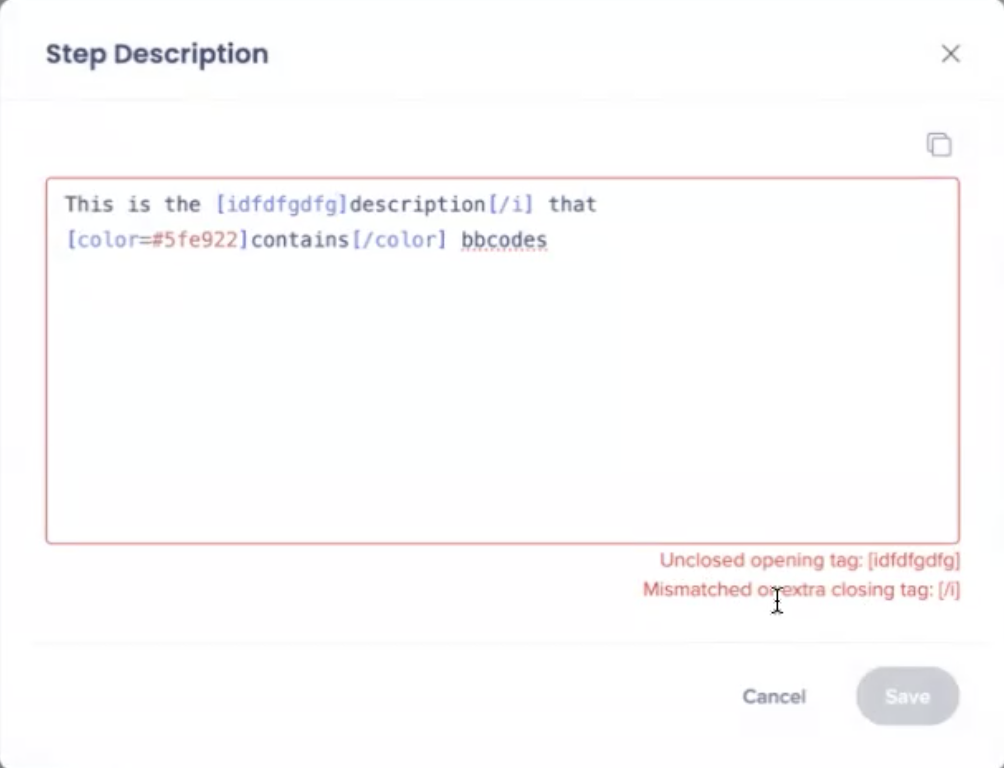1004x768 pixels.
Task: Click the [color=#5fe922] tag in the text
Action: (x=157, y=241)
